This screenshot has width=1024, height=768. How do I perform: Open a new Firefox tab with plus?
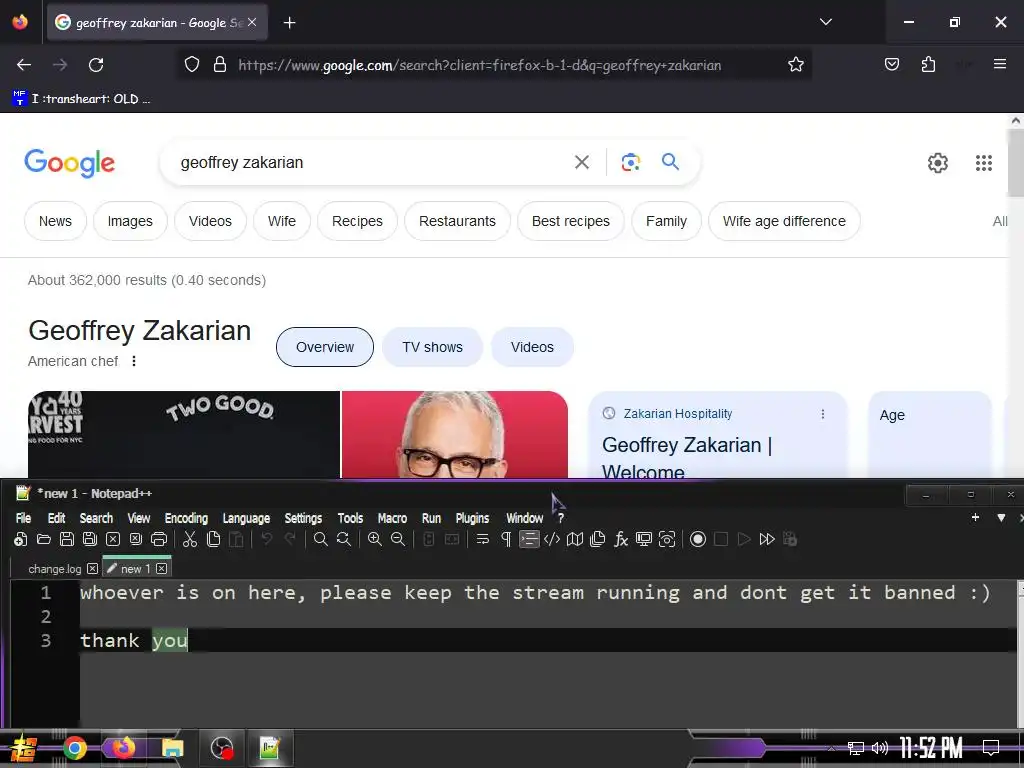(x=289, y=23)
